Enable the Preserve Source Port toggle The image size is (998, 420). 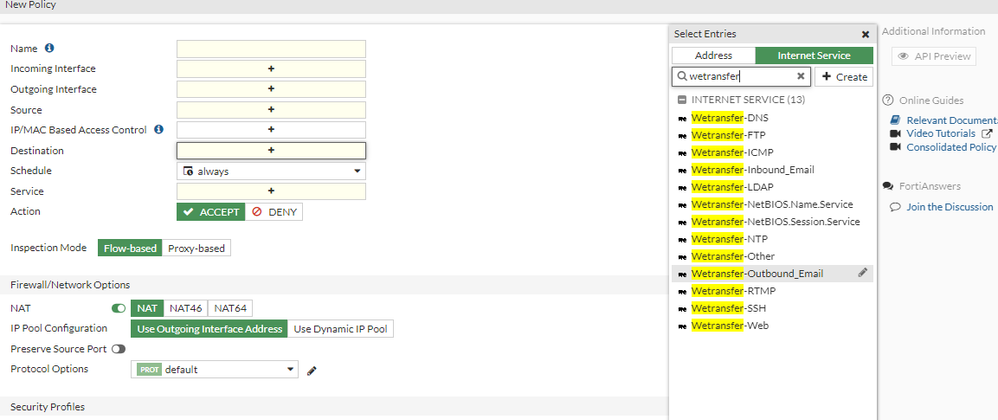click(x=118, y=349)
